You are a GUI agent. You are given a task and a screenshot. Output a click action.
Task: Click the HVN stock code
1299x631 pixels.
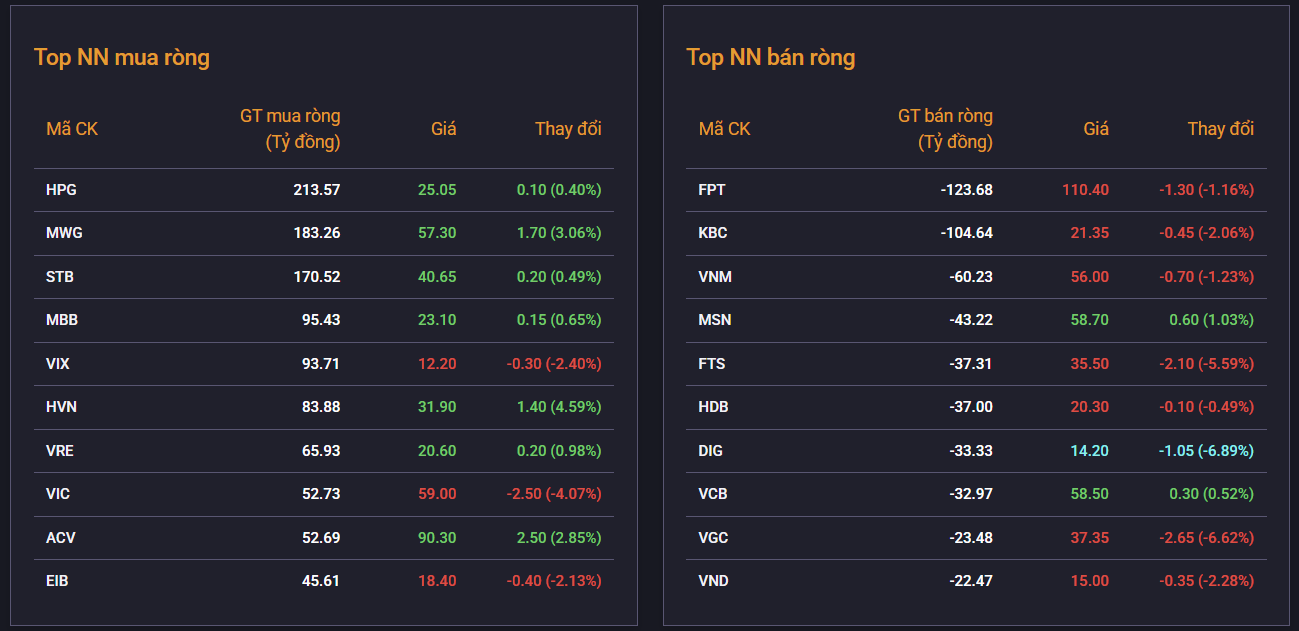click(61, 407)
